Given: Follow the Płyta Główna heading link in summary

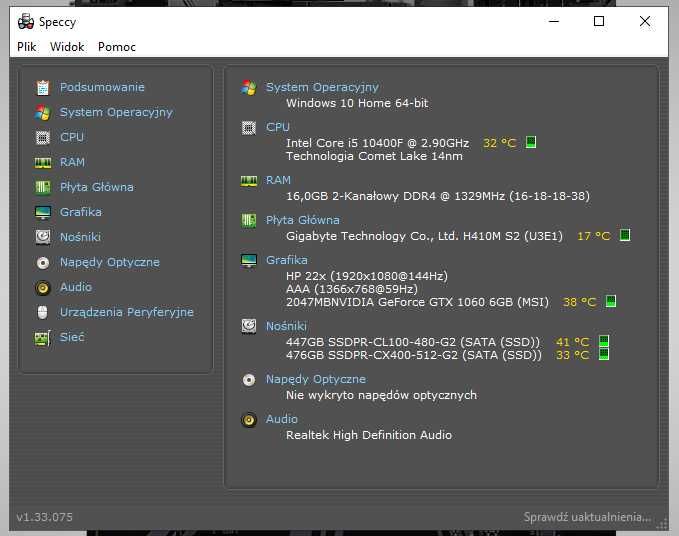Looking at the screenshot, I should pyautogui.click(x=303, y=220).
